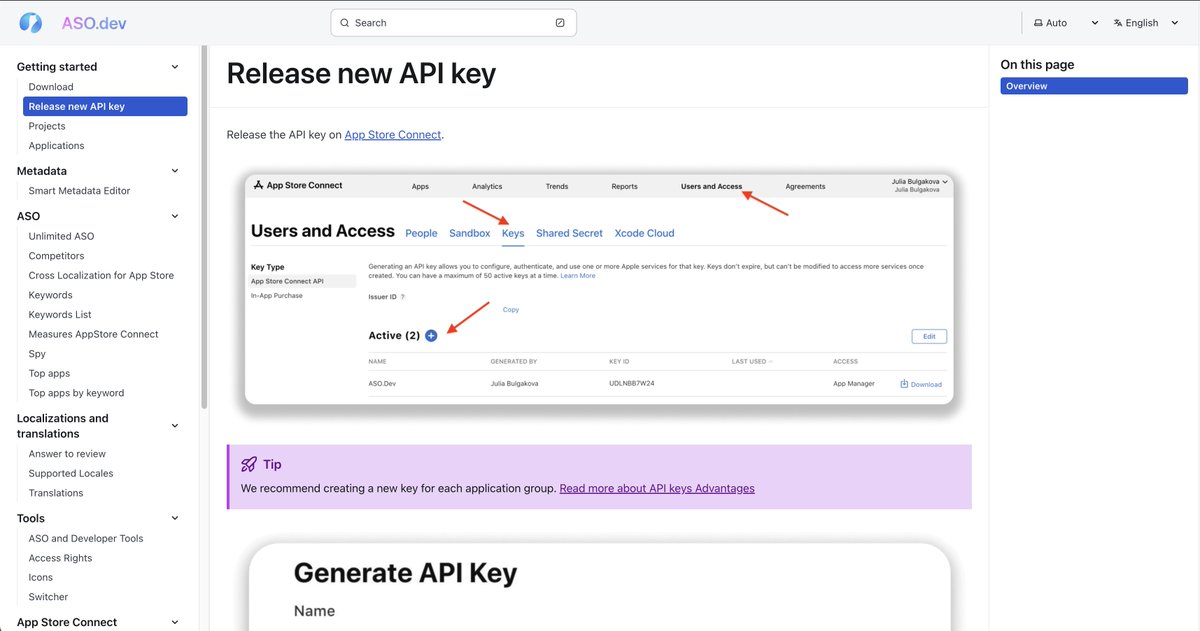Collapse the Getting started section
The height and width of the screenshot is (631, 1200).
175,67
